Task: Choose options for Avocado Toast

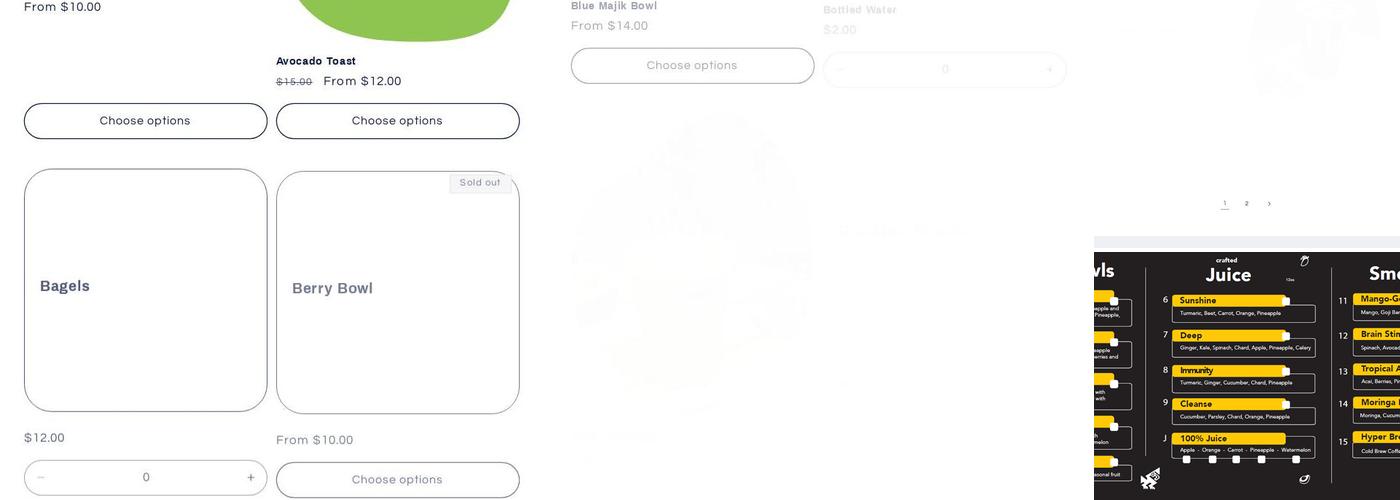Action: 398,121
